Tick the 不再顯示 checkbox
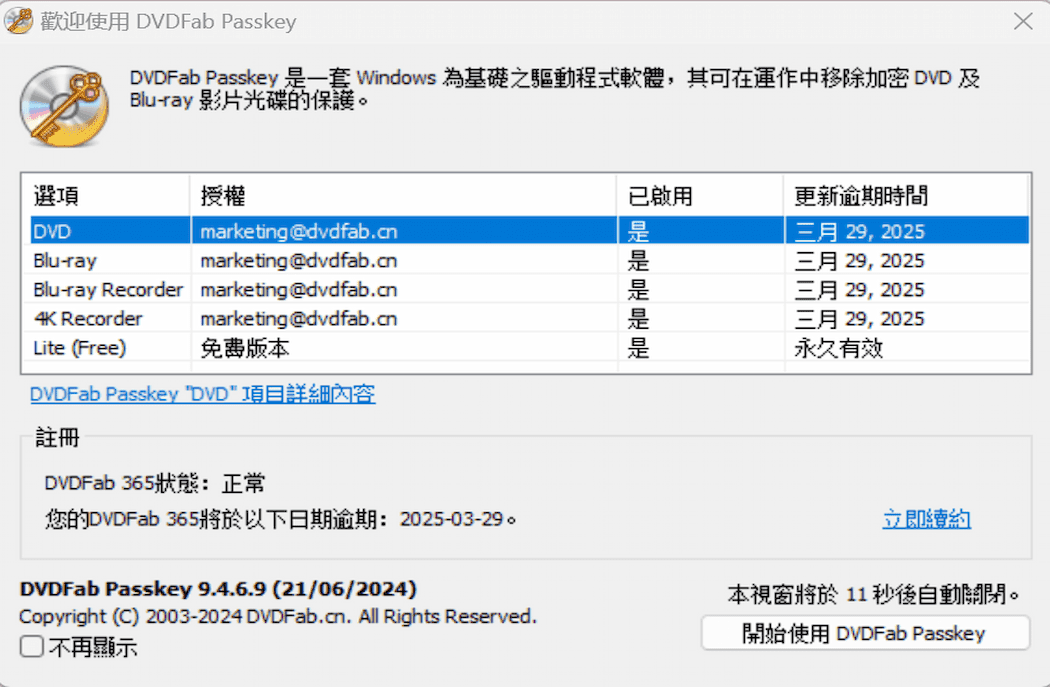 (x=31, y=647)
